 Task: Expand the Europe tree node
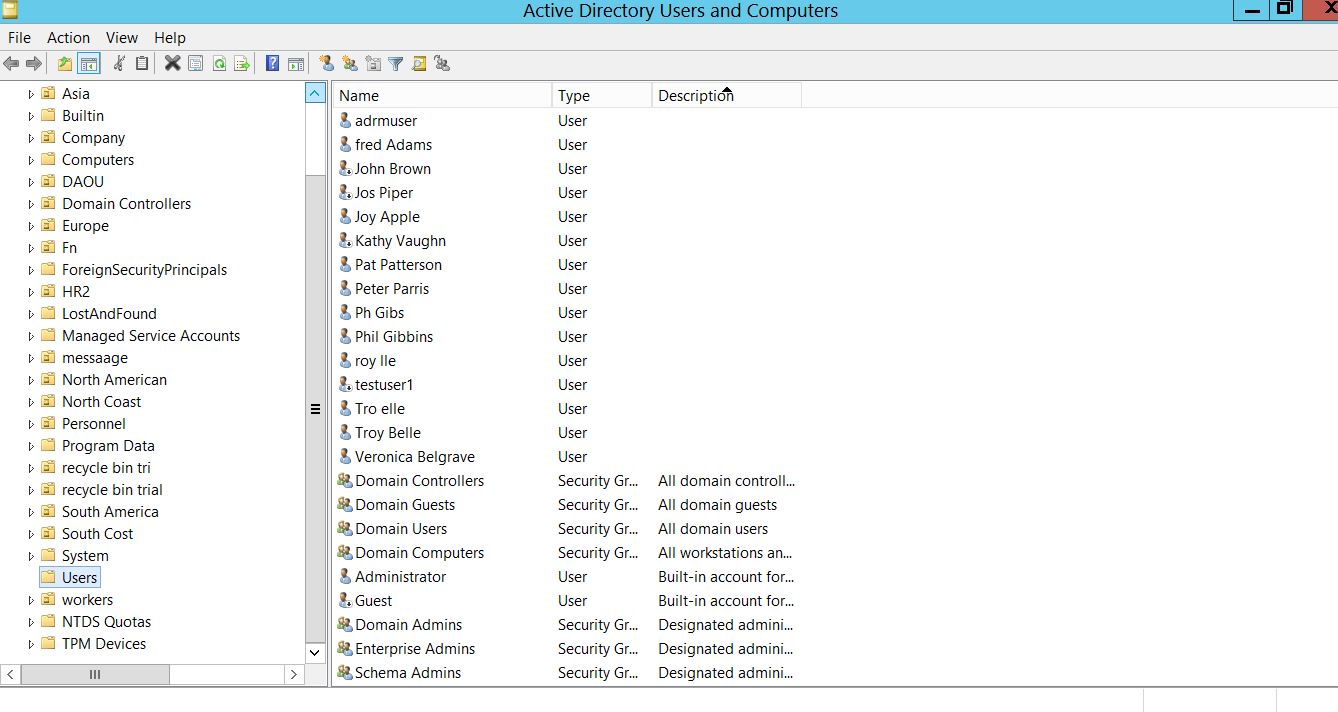tap(31, 226)
